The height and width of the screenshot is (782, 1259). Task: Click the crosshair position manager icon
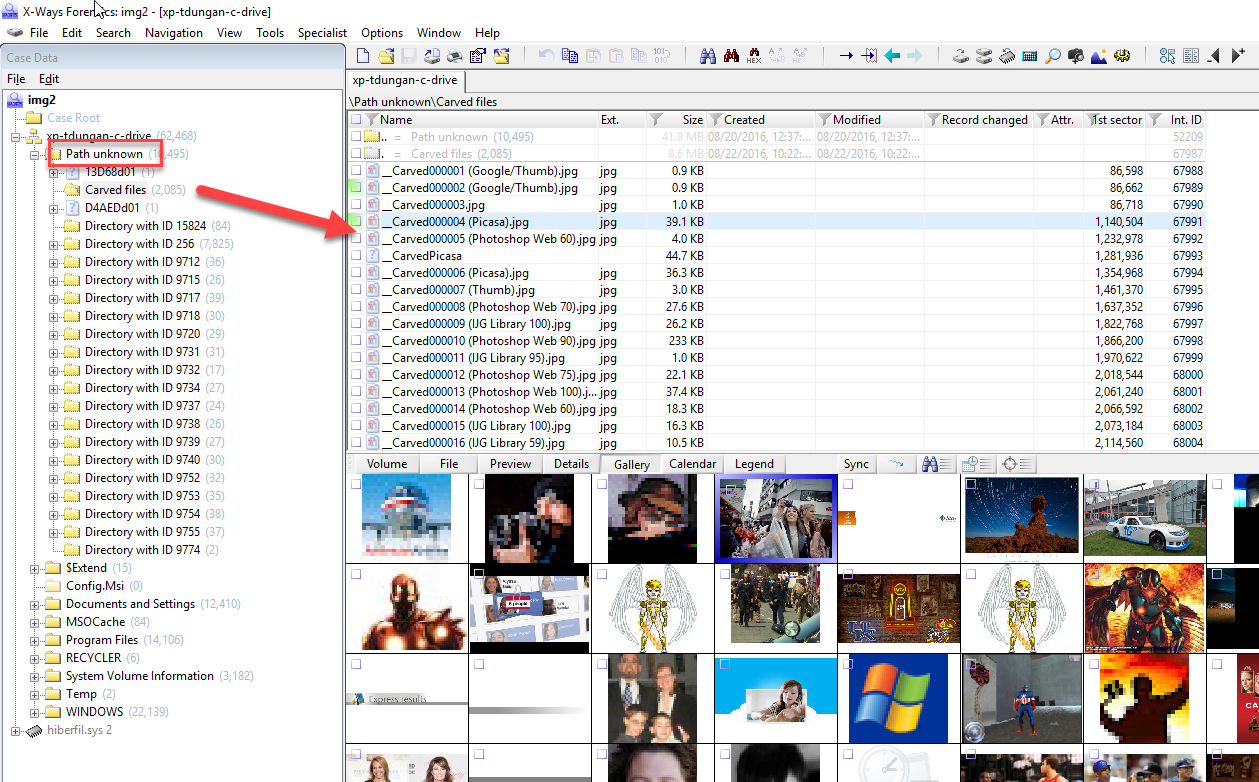click(1018, 464)
